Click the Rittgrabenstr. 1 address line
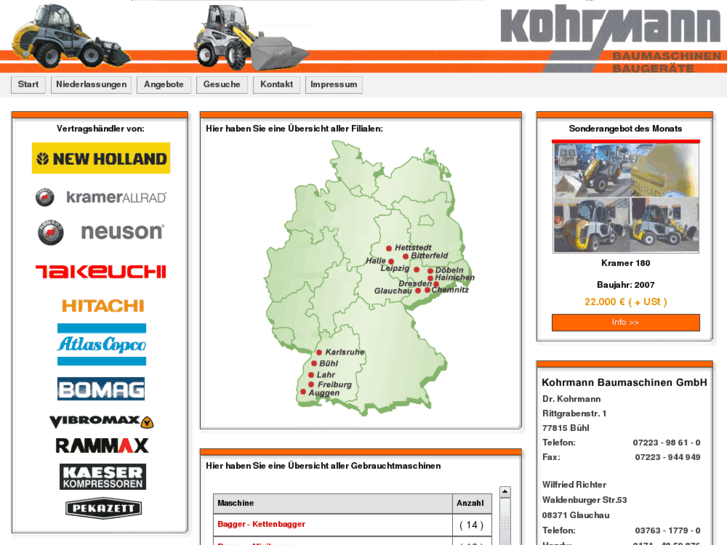This screenshot has width=727, height=545. [574, 413]
